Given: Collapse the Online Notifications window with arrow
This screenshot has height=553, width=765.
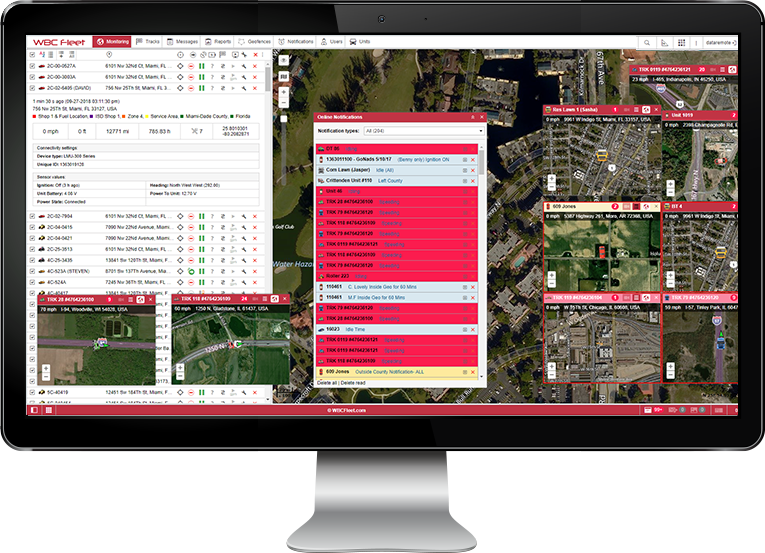Looking at the screenshot, I should click(x=472, y=117).
